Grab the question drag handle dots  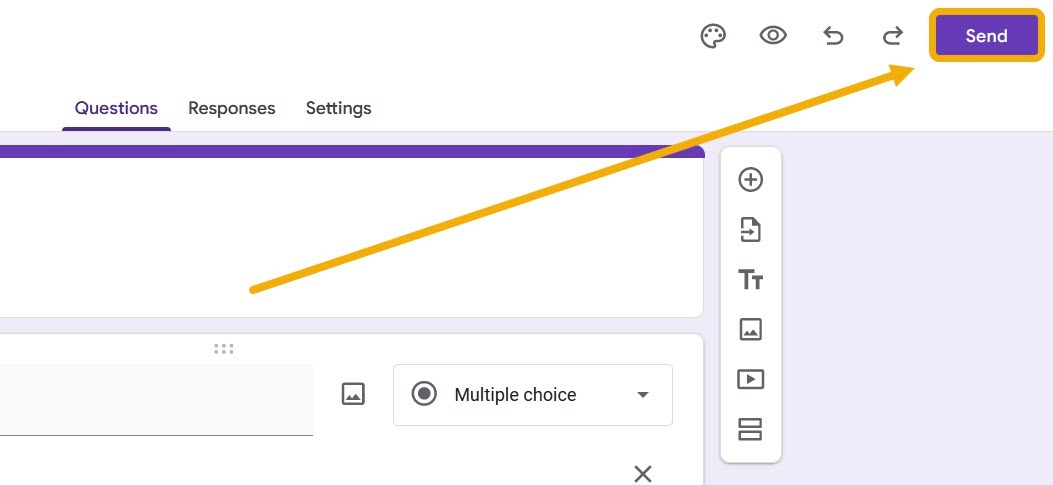(x=224, y=349)
